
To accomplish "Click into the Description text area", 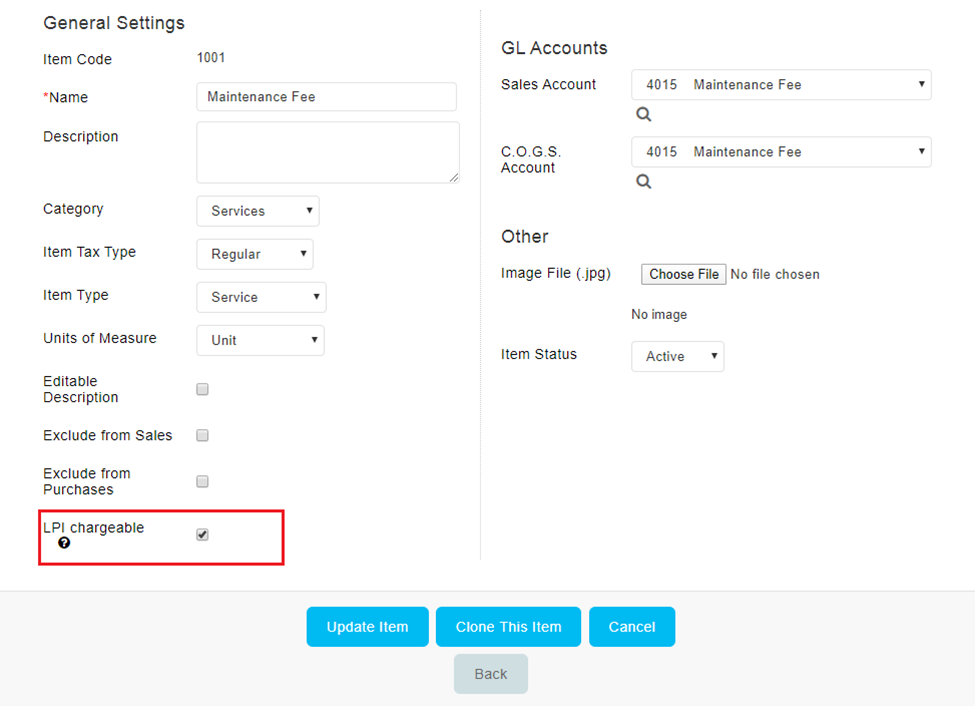I will [x=328, y=152].
